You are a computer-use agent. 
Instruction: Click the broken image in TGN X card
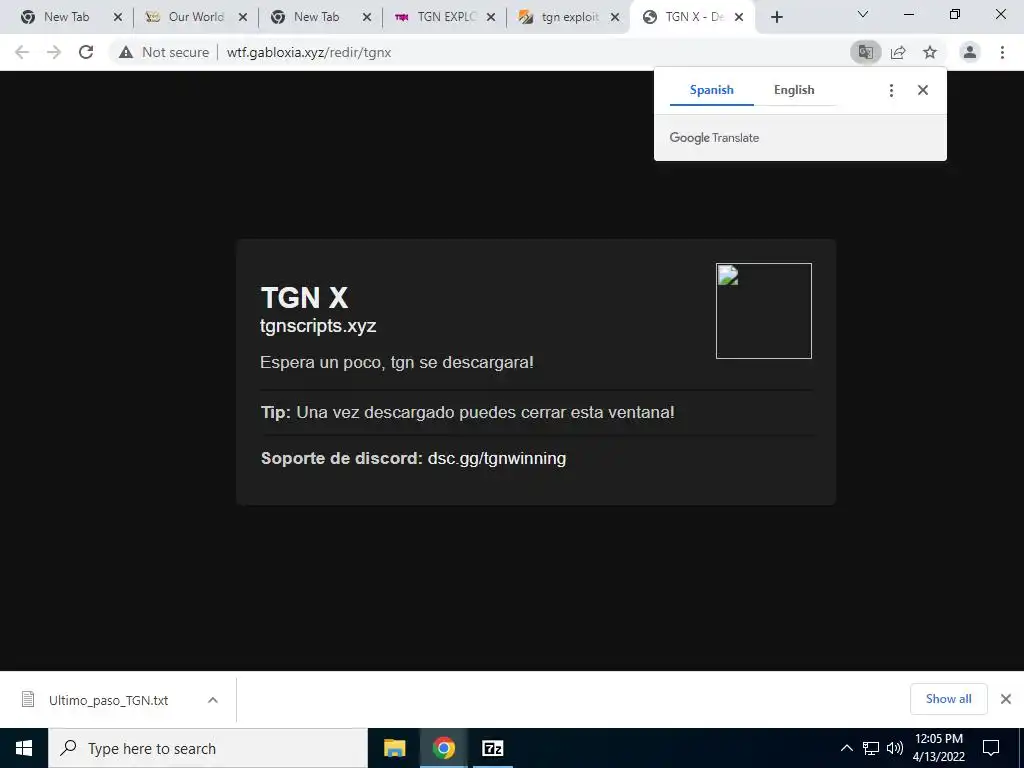click(x=763, y=311)
